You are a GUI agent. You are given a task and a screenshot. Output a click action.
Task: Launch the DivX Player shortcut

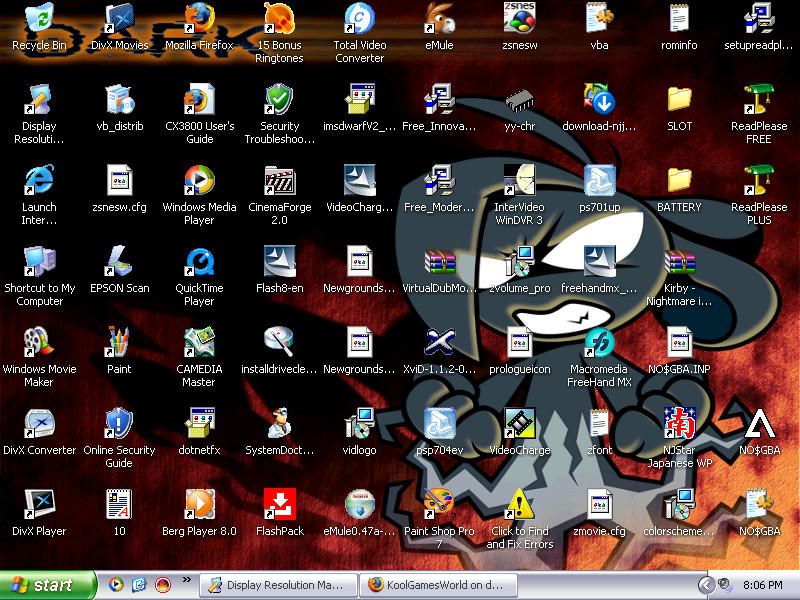coord(39,504)
